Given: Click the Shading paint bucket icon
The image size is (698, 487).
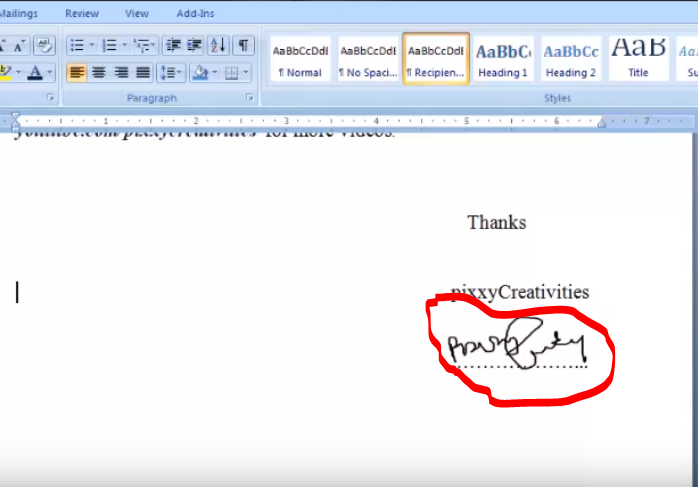Looking at the screenshot, I should point(200,73).
